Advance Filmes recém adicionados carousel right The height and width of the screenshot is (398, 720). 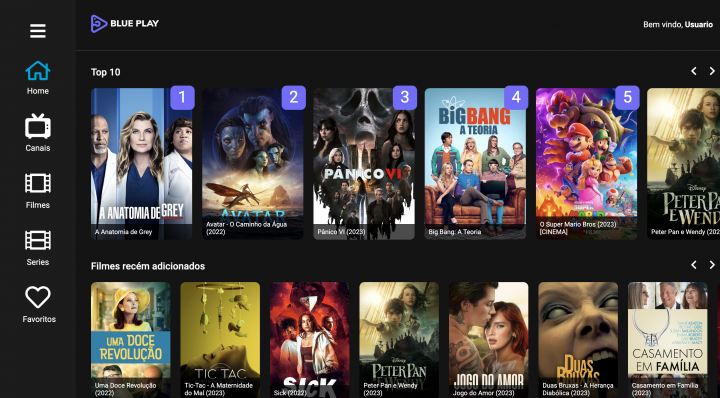[x=712, y=265]
